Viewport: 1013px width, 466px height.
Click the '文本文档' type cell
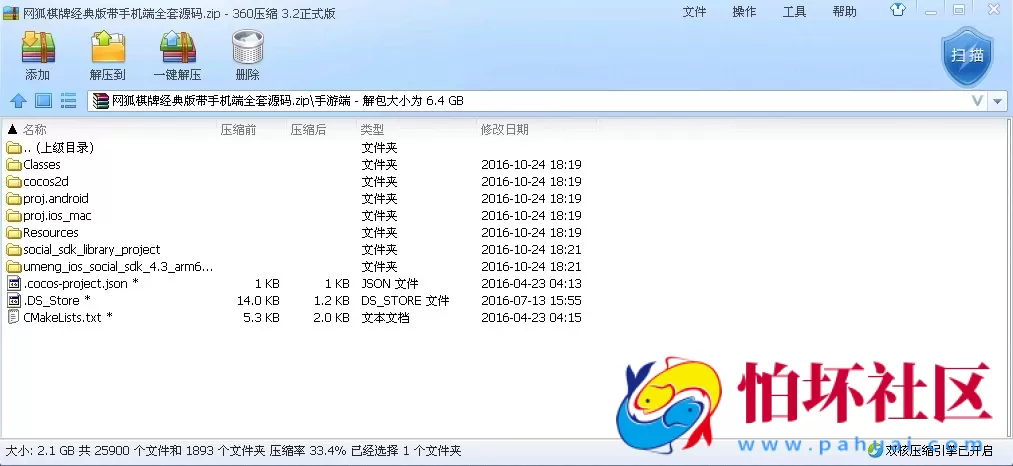(x=385, y=317)
